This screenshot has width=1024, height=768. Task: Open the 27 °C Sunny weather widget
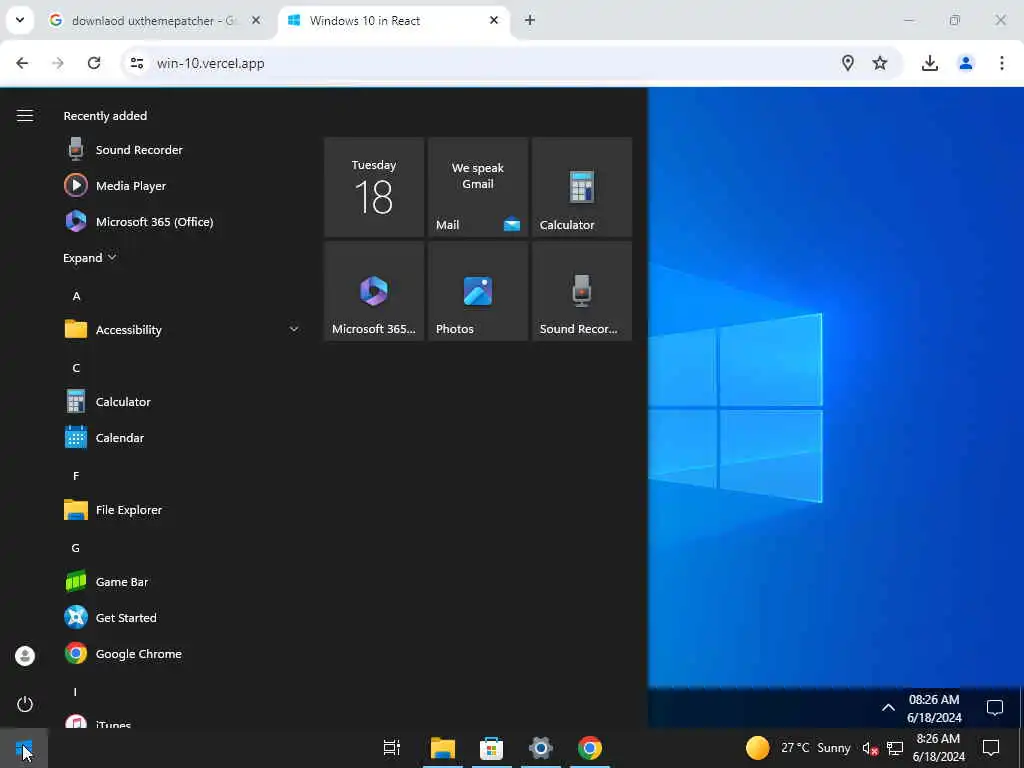[x=798, y=748]
